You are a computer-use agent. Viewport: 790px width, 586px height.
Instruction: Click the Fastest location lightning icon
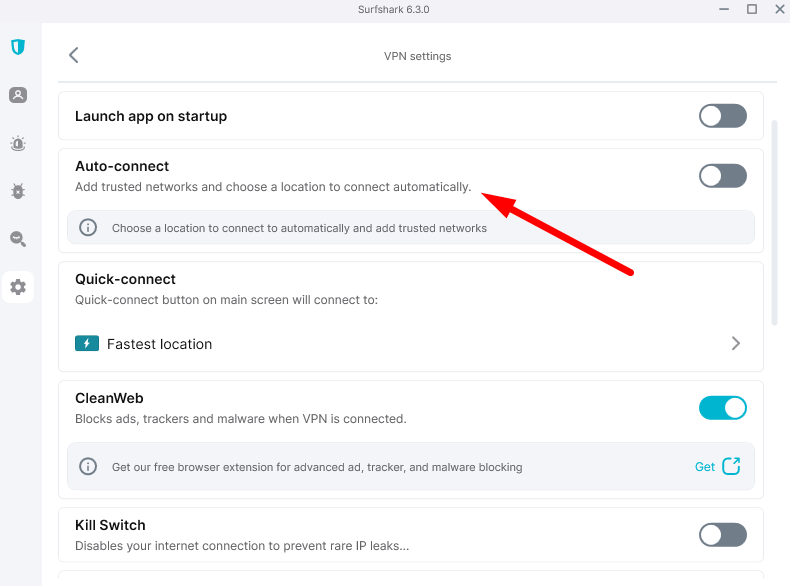click(87, 343)
